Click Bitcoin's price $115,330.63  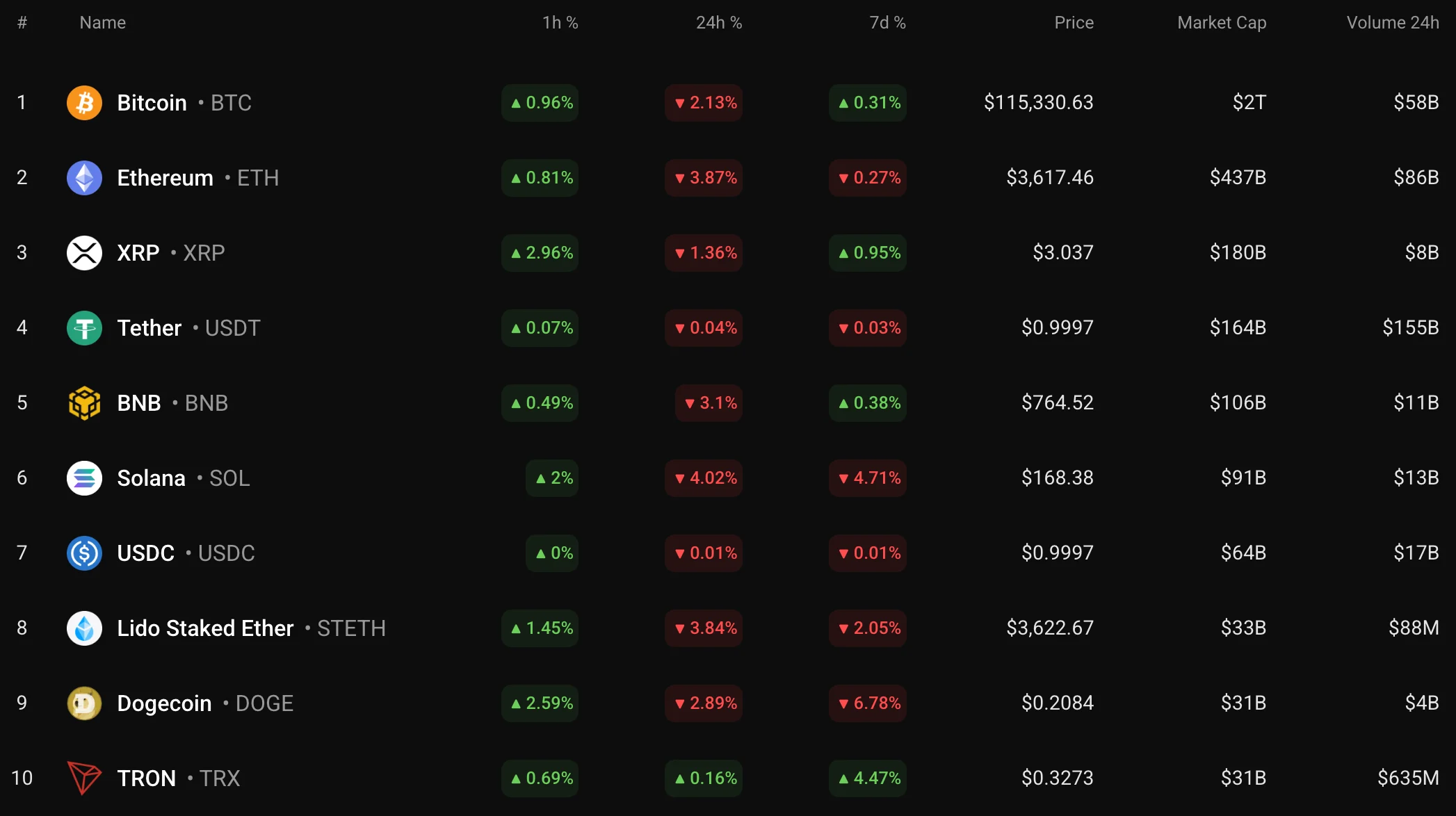tap(1038, 103)
